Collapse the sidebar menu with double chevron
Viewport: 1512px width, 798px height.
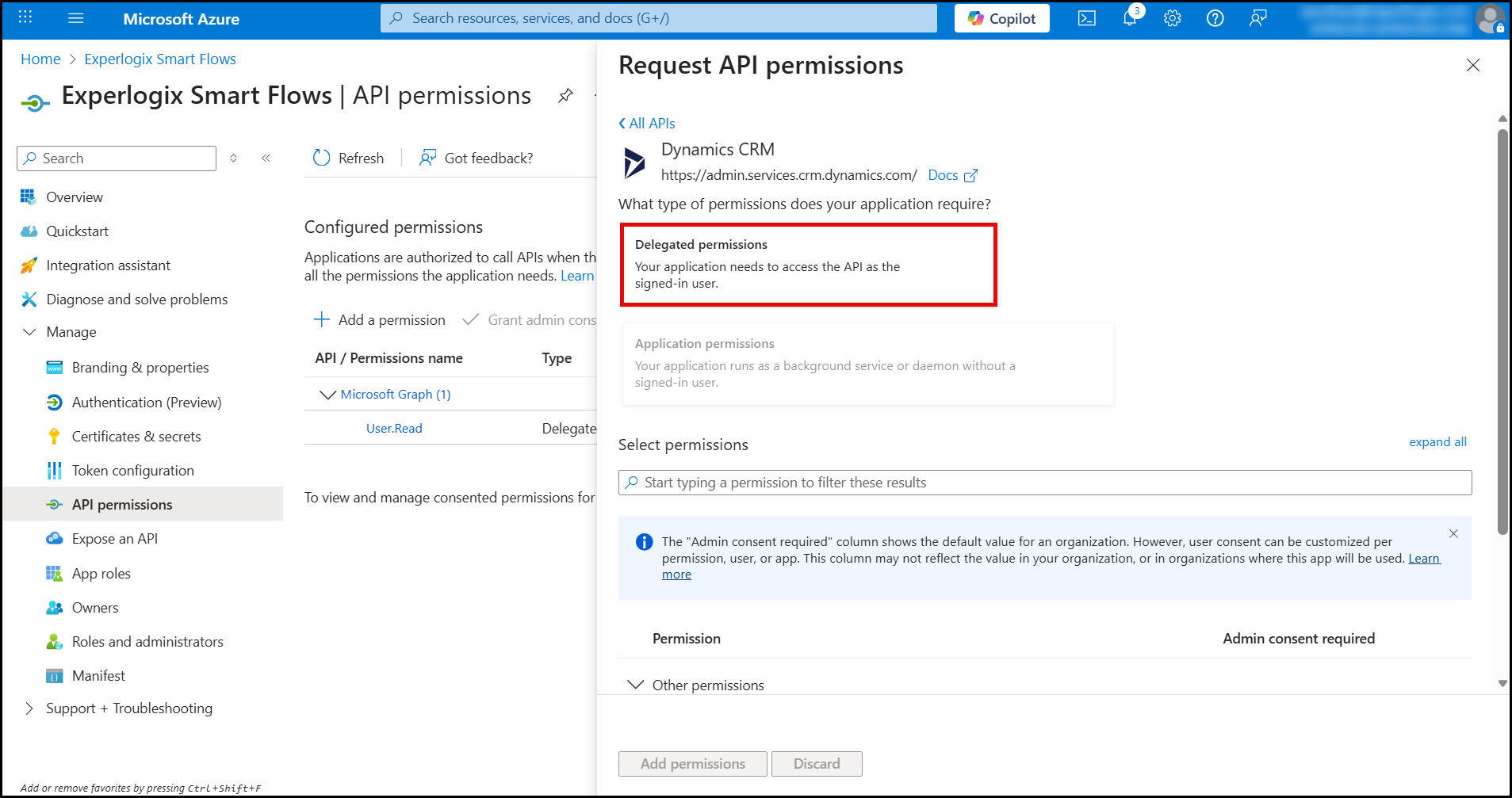pyautogui.click(x=266, y=158)
